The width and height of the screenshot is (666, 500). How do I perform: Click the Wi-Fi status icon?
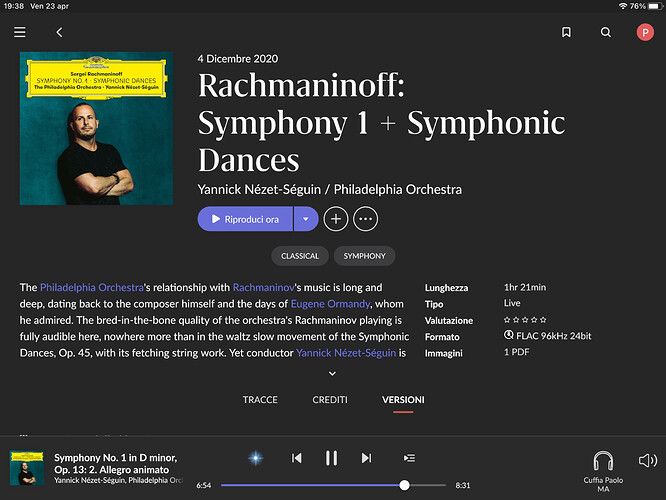click(623, 6)
